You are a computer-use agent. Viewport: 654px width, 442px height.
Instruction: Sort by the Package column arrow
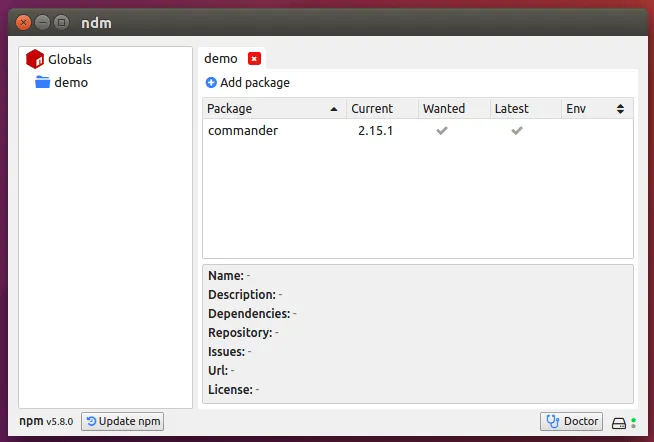click(x=333, y=109)
